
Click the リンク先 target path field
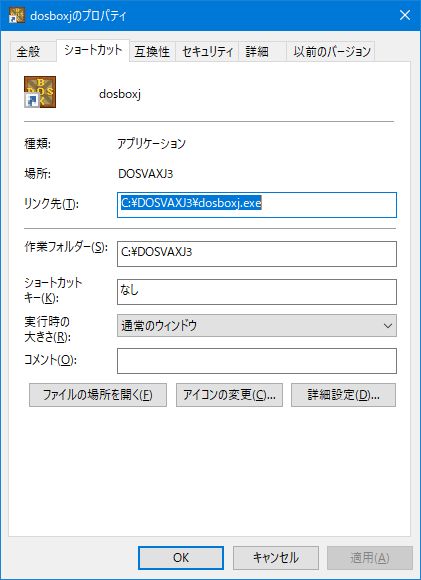click(257, 205)
